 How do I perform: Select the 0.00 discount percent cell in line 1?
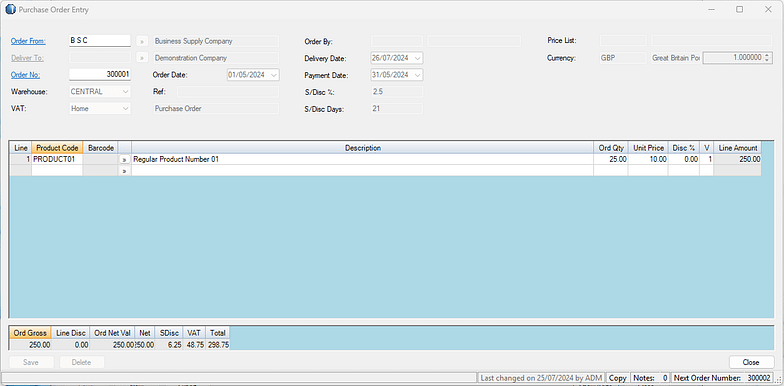click(684, 160)
